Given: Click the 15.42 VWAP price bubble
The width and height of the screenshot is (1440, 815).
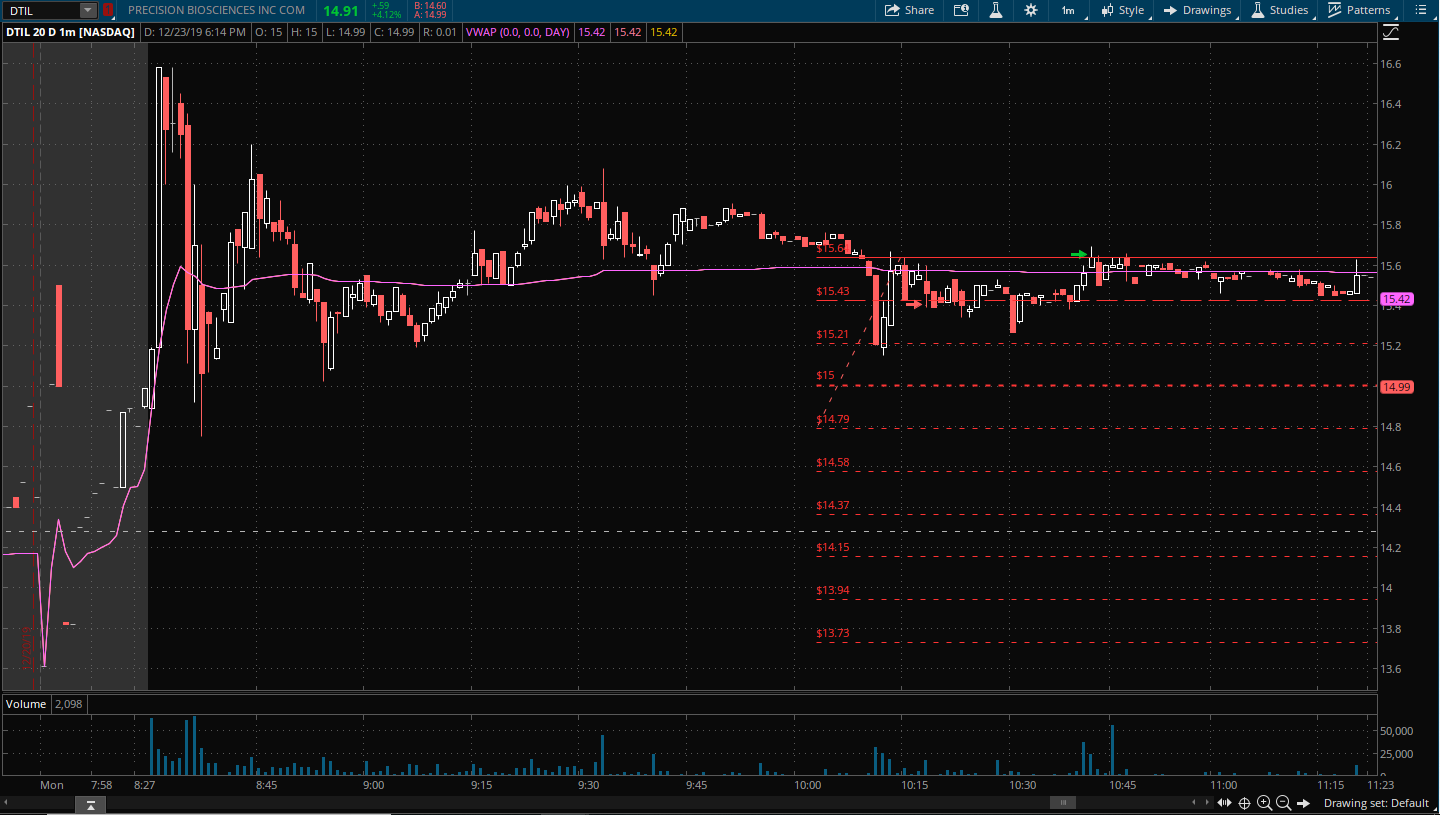Looking at the screenshot, I should [x=1396, y=299].
